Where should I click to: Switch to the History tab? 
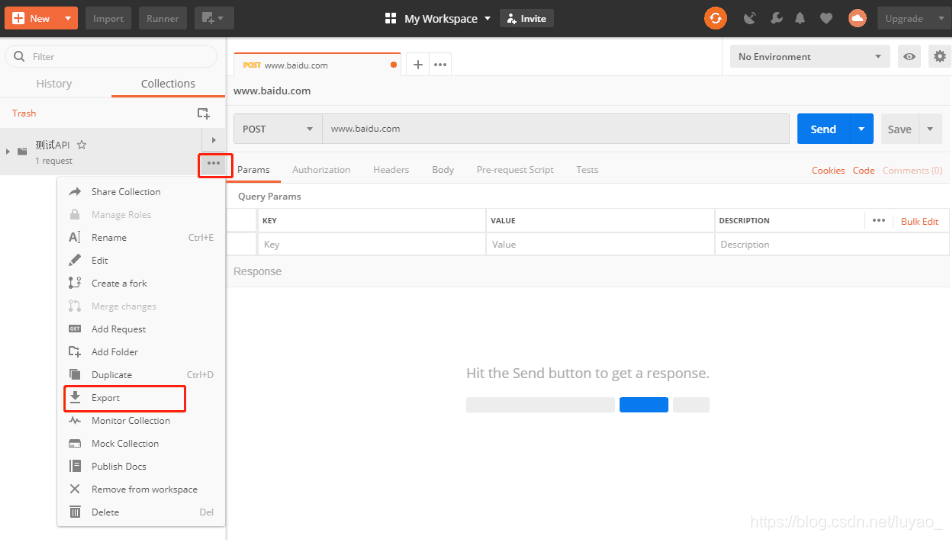(x=54, y=84)
